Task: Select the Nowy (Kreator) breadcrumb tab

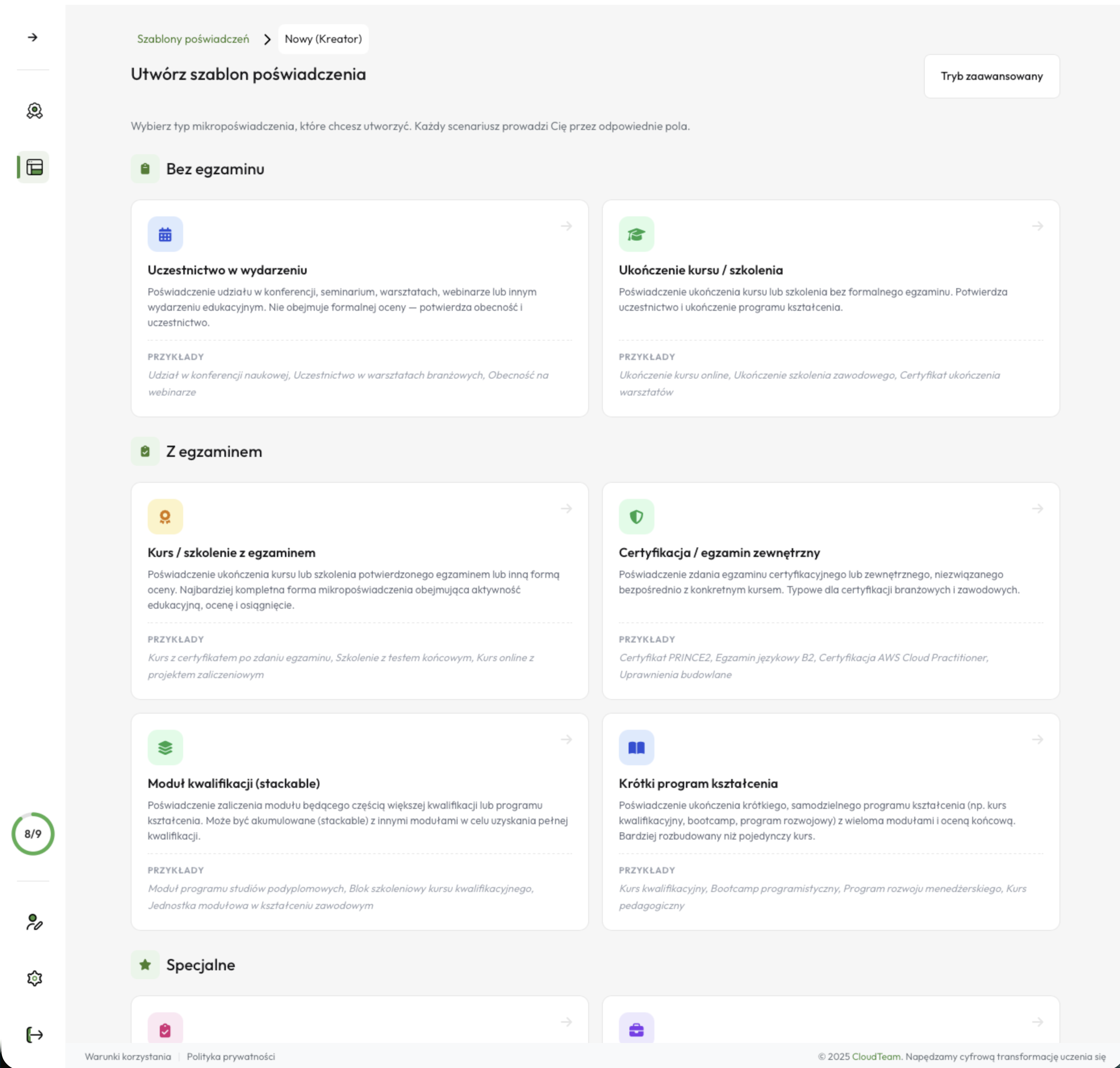Action: point(323,39)
